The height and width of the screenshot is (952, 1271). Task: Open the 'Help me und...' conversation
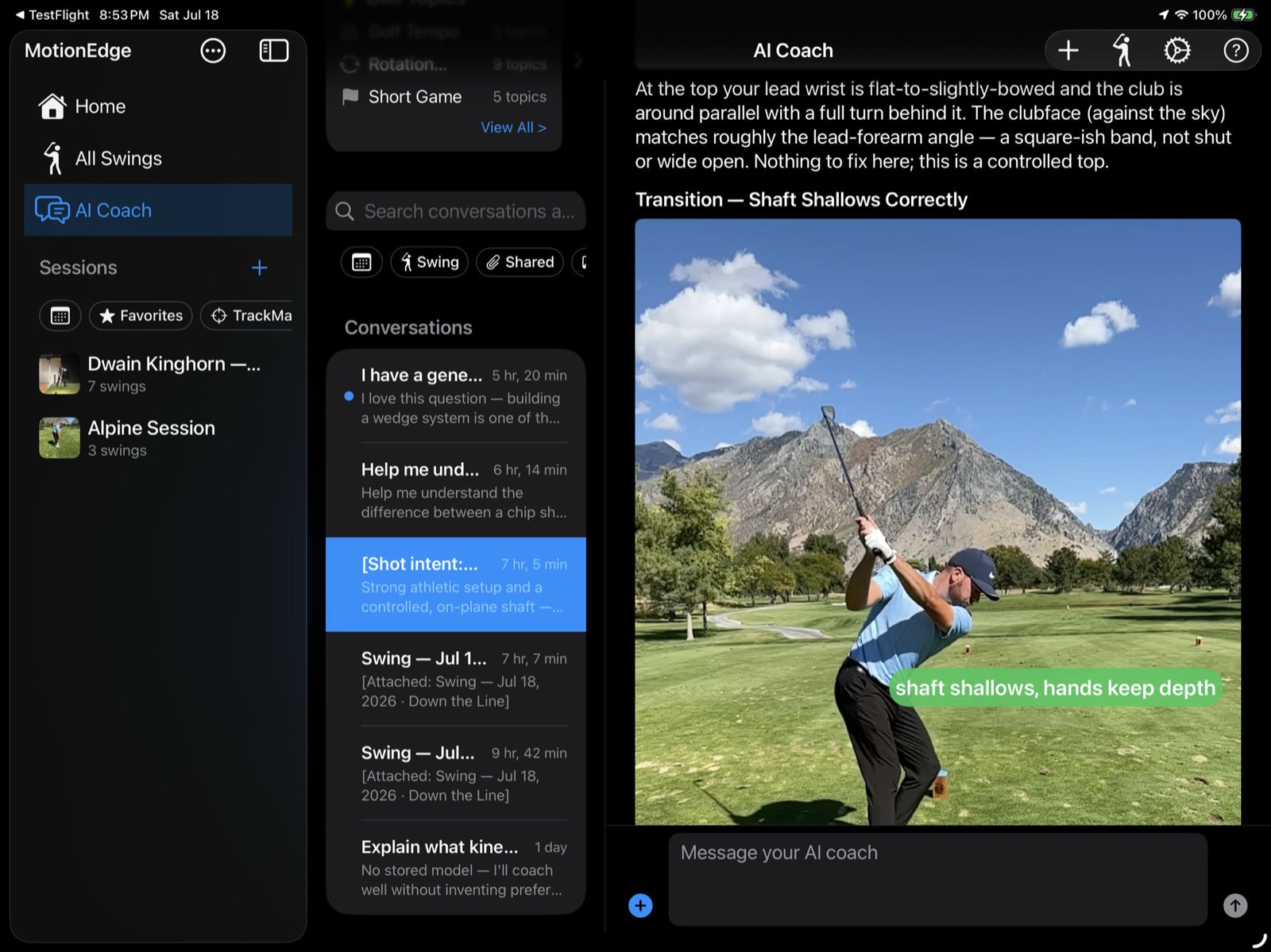click(x=456, y=490)
